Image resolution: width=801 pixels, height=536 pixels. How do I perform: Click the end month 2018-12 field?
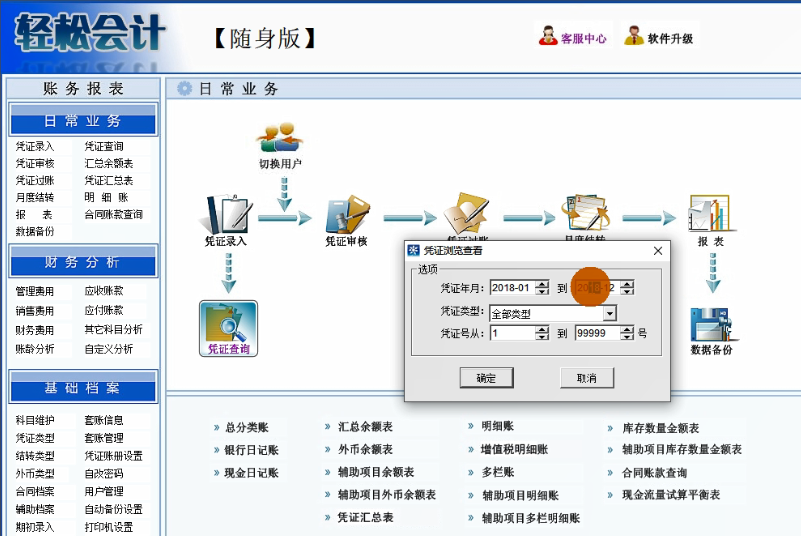click(598, 288)
